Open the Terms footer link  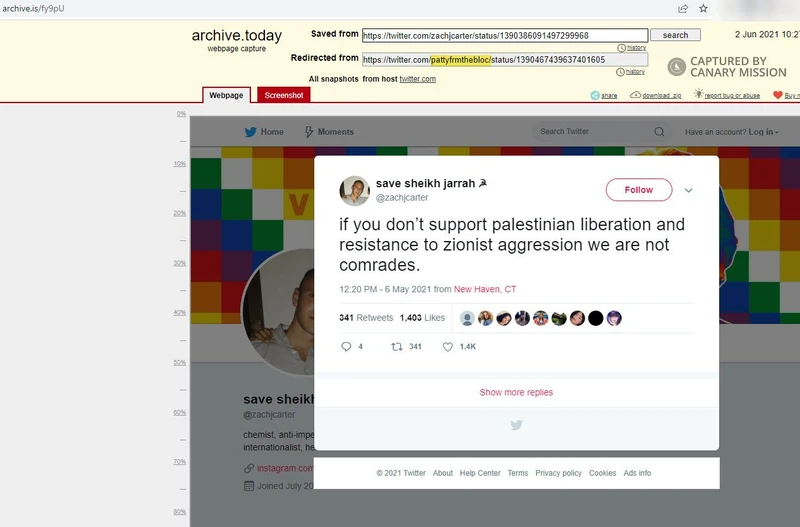click(517, 473)
